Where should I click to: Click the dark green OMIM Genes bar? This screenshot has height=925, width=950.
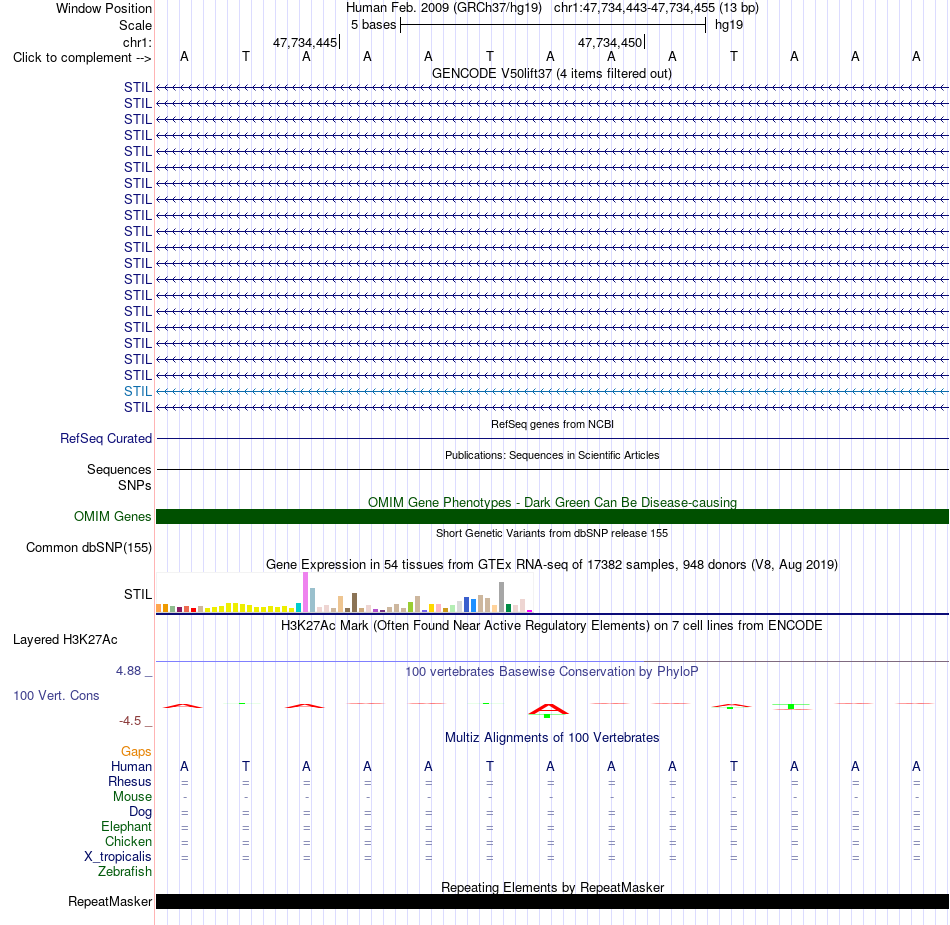click(552, 516)
